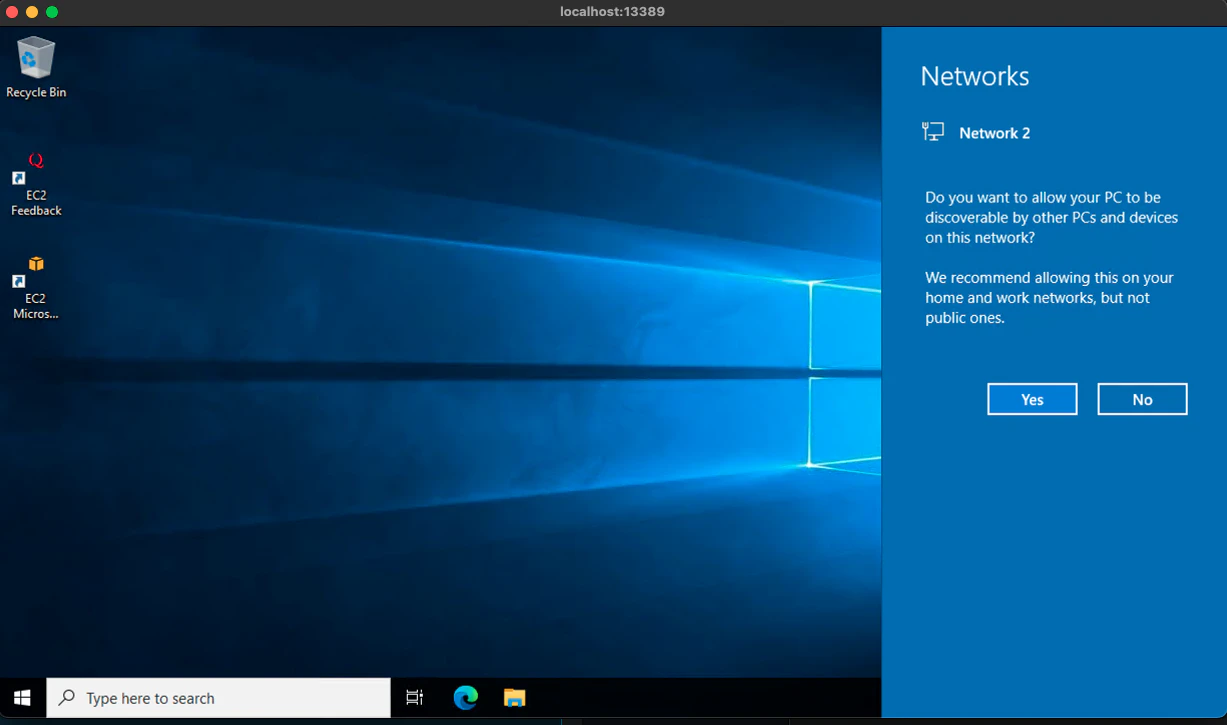Launch Microsoft Edge from the taskbar
The width and height of the screenshot is (1227, 725).
[465, 698]
